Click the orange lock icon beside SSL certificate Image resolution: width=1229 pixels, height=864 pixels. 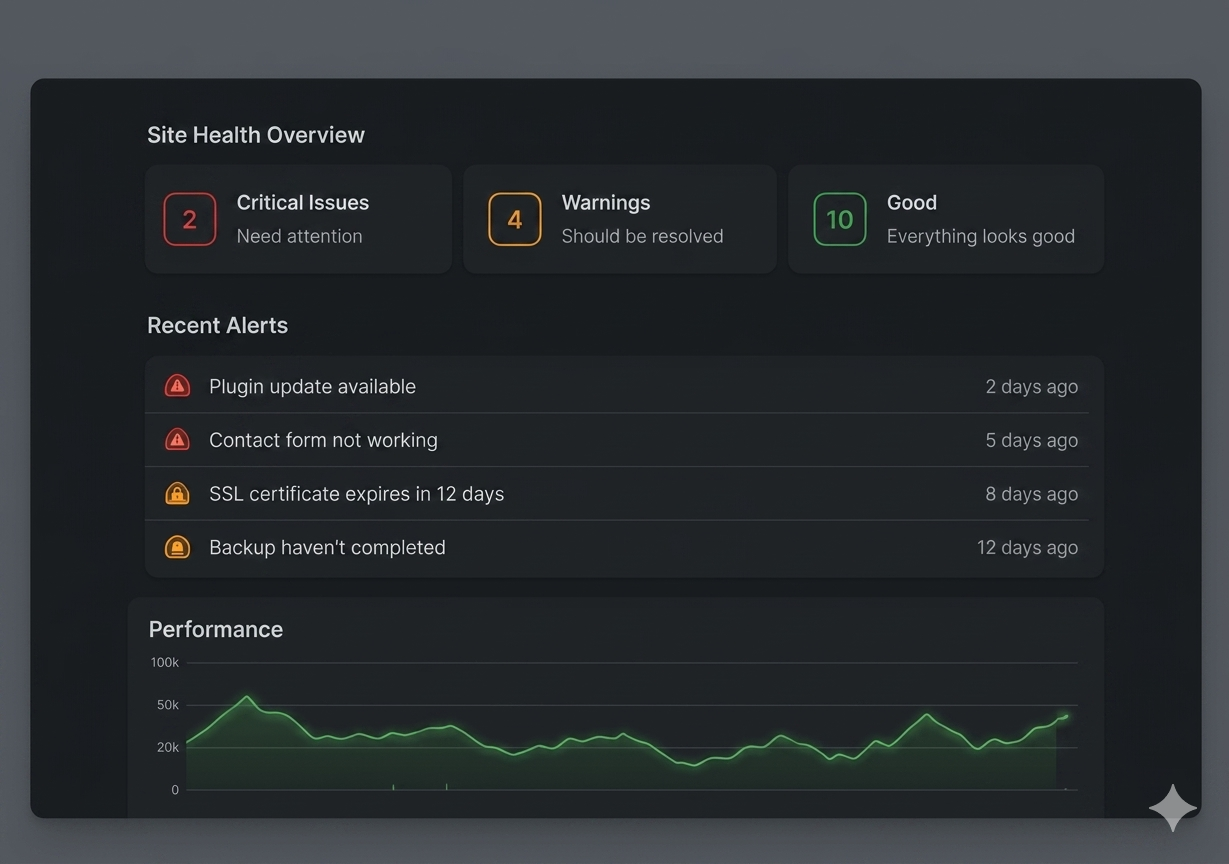[x=177, y=493]
